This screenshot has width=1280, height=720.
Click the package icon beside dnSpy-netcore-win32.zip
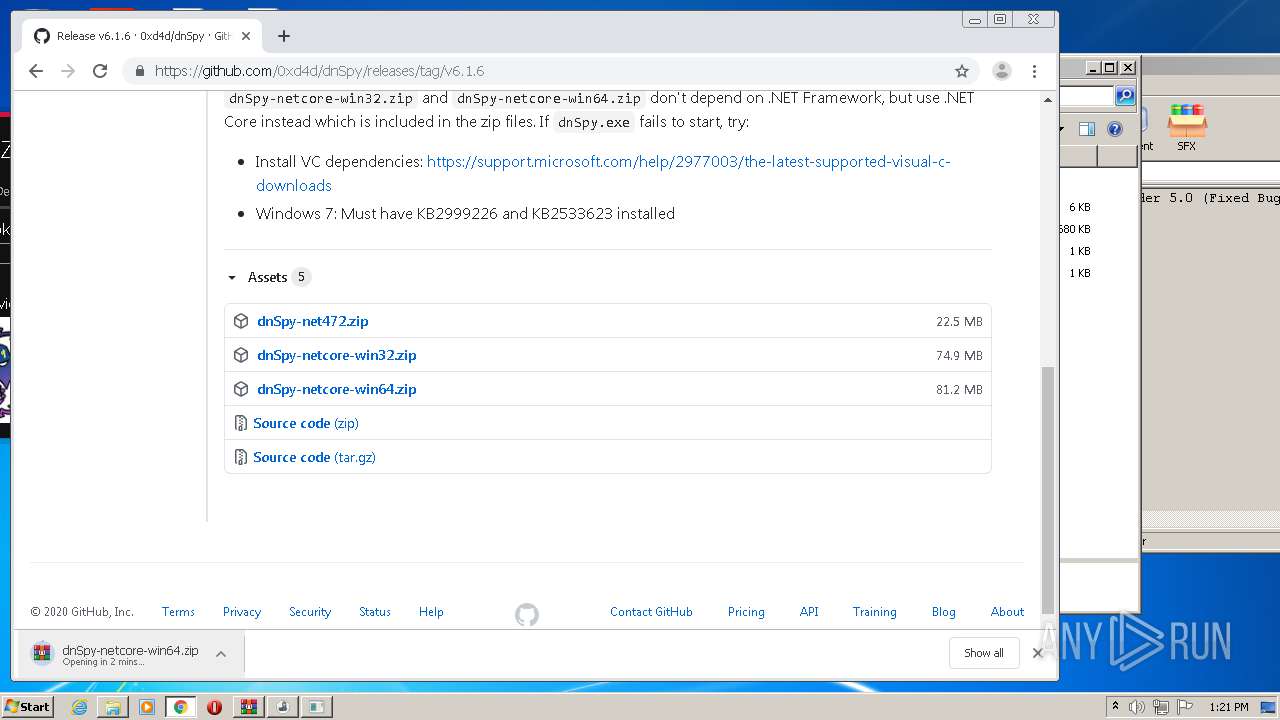coord(241,355)
